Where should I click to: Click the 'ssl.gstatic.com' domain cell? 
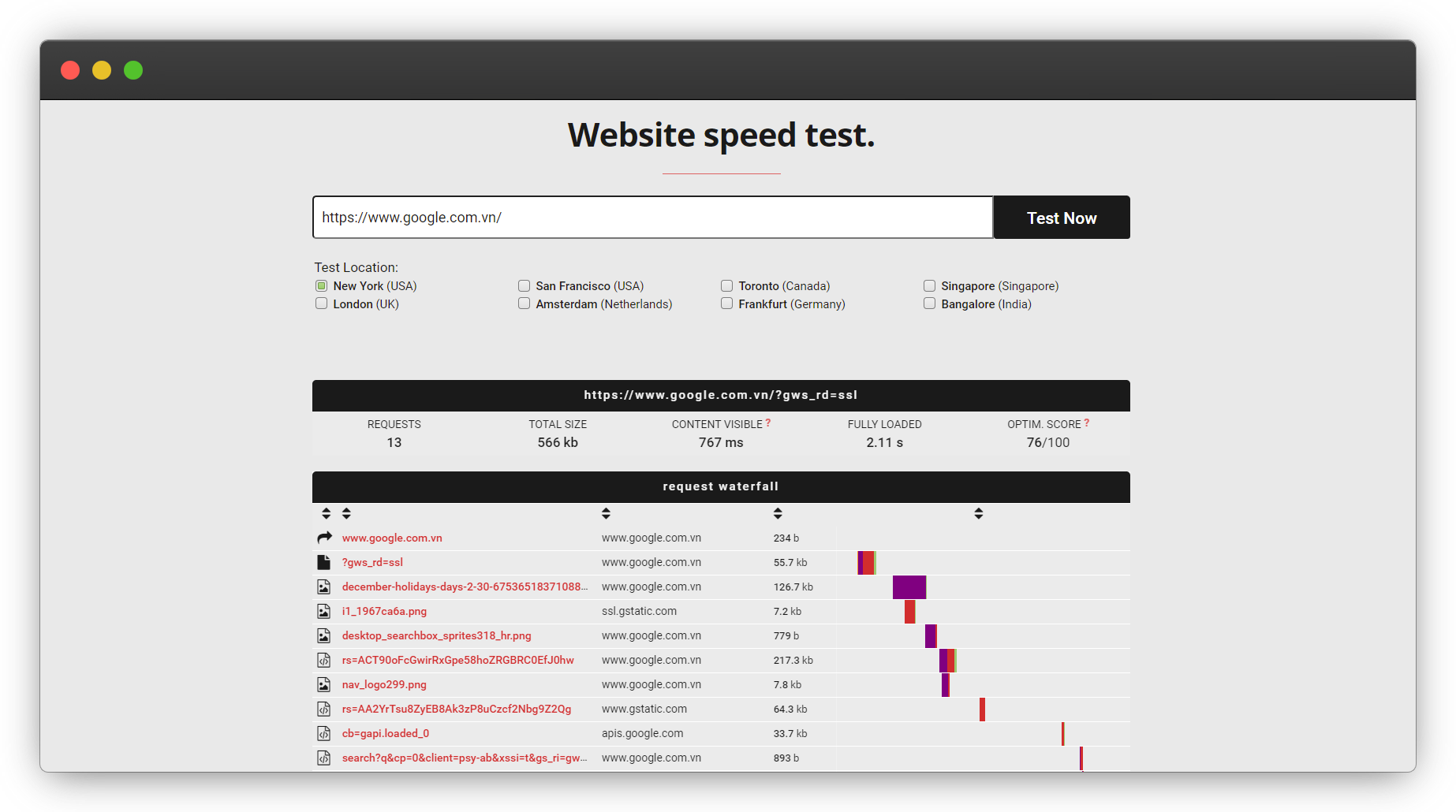(x=639, y=611)
